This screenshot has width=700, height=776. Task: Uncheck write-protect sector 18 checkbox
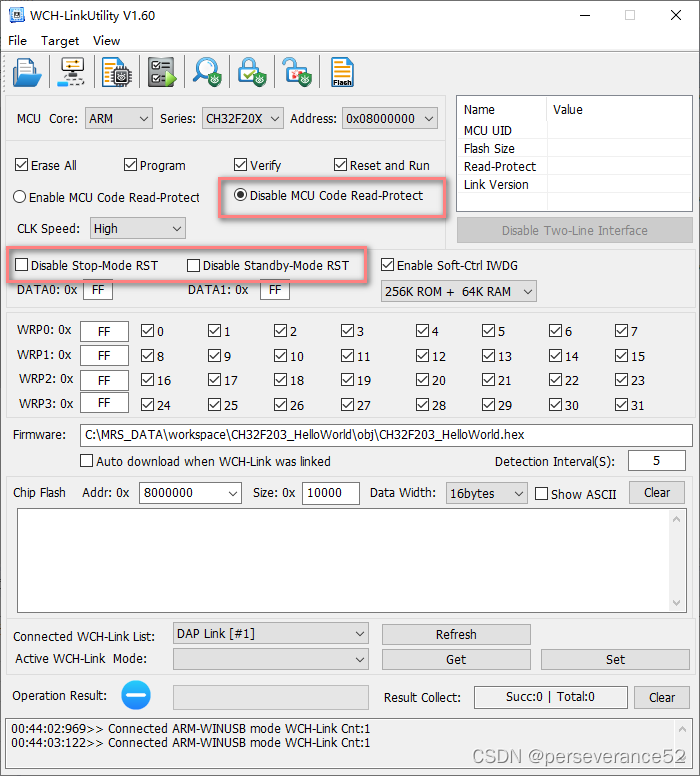coord(280,380)
